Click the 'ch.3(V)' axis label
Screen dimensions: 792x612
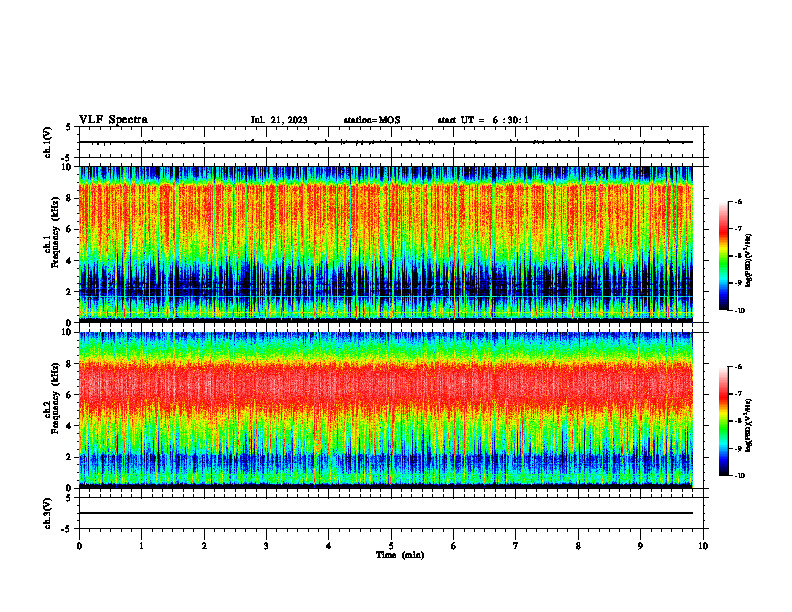pos(48,513)
